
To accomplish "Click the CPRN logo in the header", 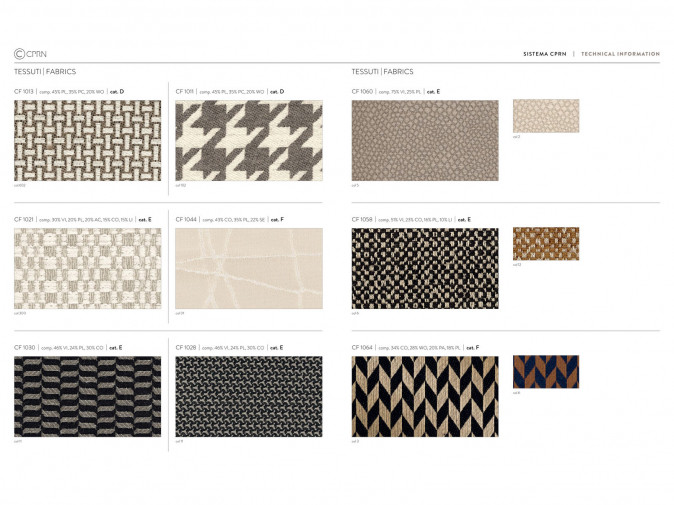I will pyautogui.click(x=30, y=54).
